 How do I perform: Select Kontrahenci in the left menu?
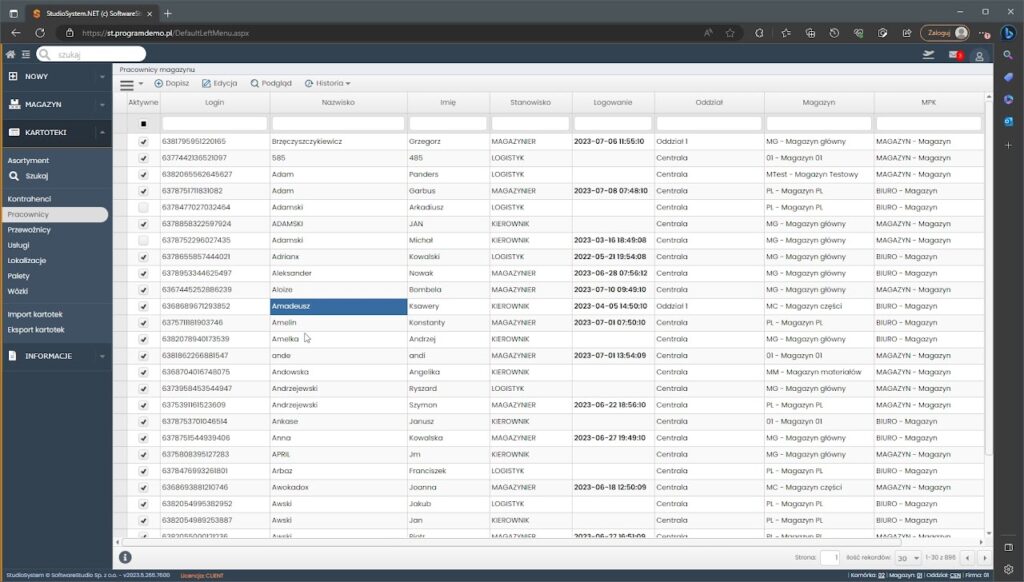(x=29, y=199)
